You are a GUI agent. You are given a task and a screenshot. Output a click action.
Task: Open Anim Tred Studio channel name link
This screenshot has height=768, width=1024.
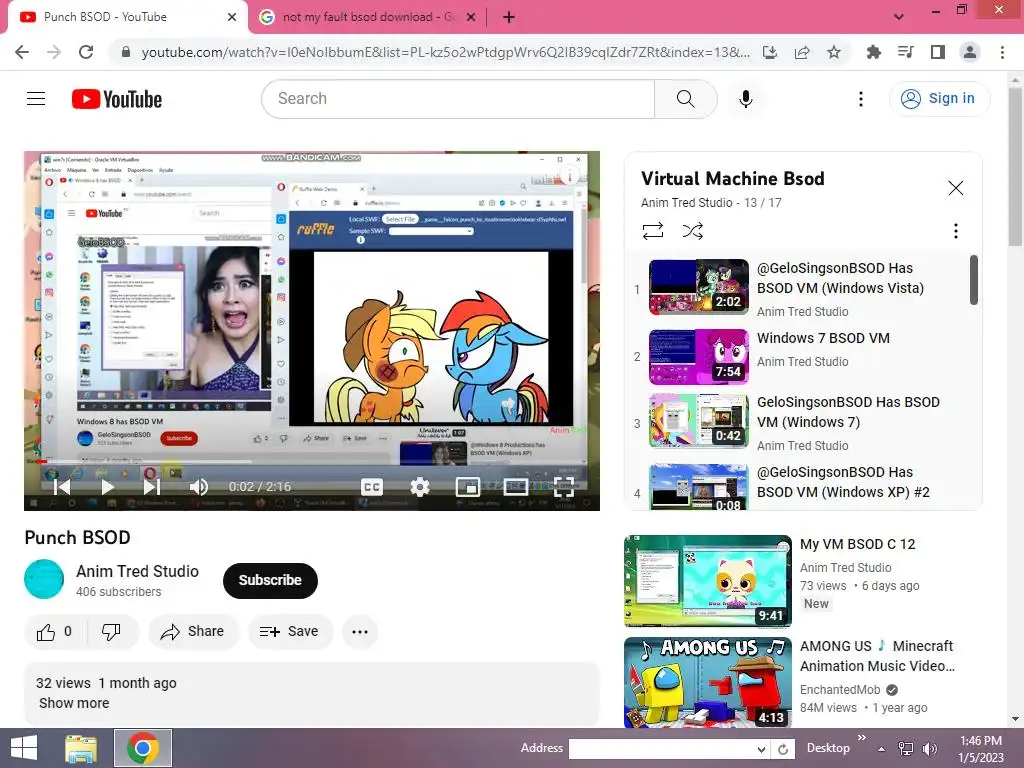pyautogui.click(x=137, y=571)
